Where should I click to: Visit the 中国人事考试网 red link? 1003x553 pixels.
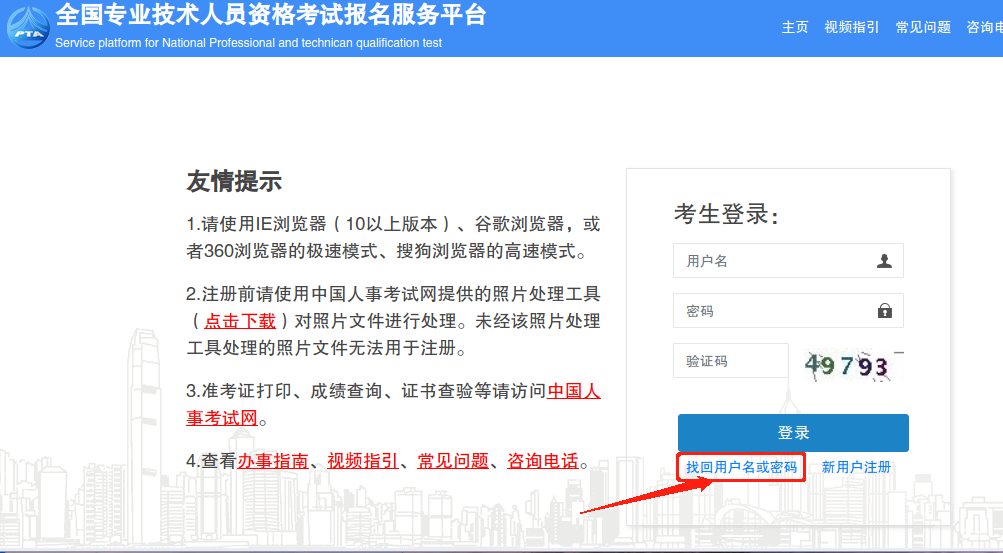[573, 391]
